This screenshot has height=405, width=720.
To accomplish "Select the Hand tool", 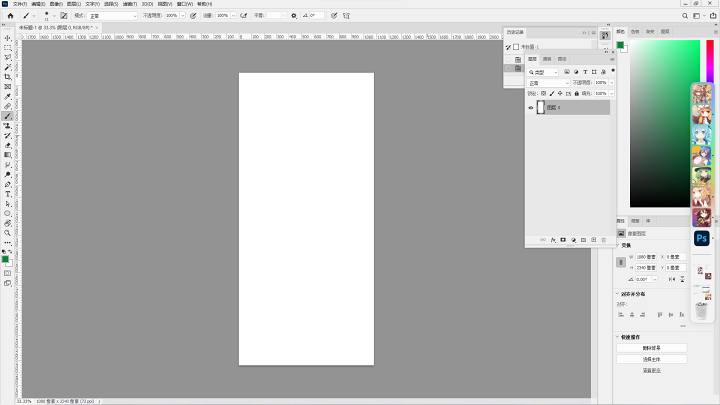I will click(8, 223).
